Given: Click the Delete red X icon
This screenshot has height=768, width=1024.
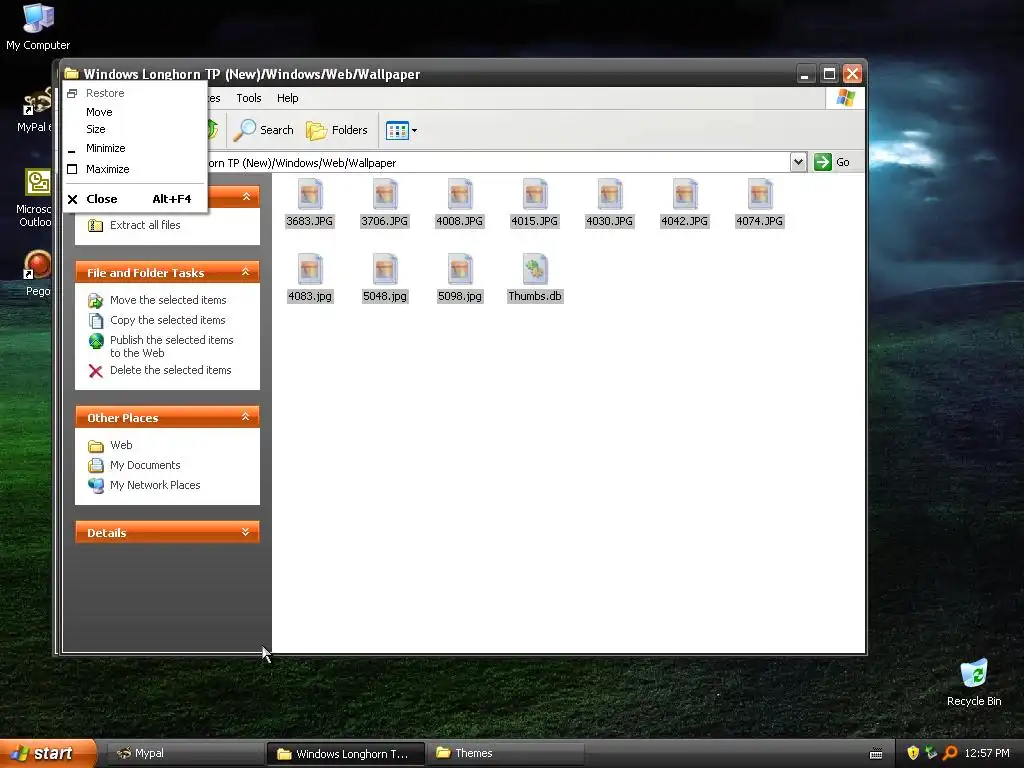Looking at the screenshot, I should (95, 371).
